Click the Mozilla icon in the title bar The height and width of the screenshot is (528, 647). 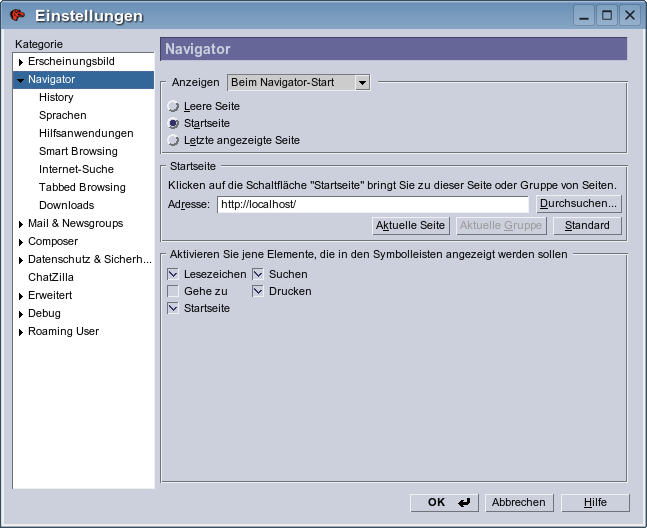click(18, 15)
